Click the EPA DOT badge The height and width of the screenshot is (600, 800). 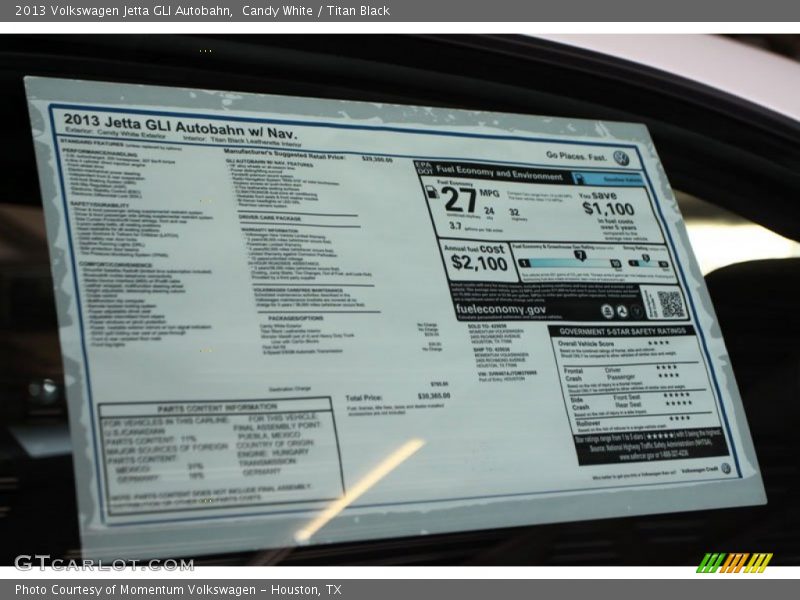(423, 169)
